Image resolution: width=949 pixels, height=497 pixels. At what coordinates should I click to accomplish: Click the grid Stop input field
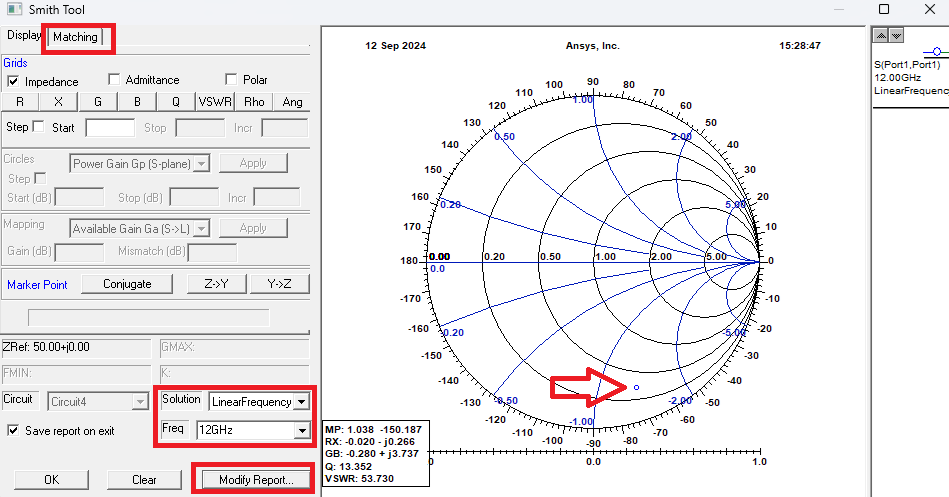point(200,128)
